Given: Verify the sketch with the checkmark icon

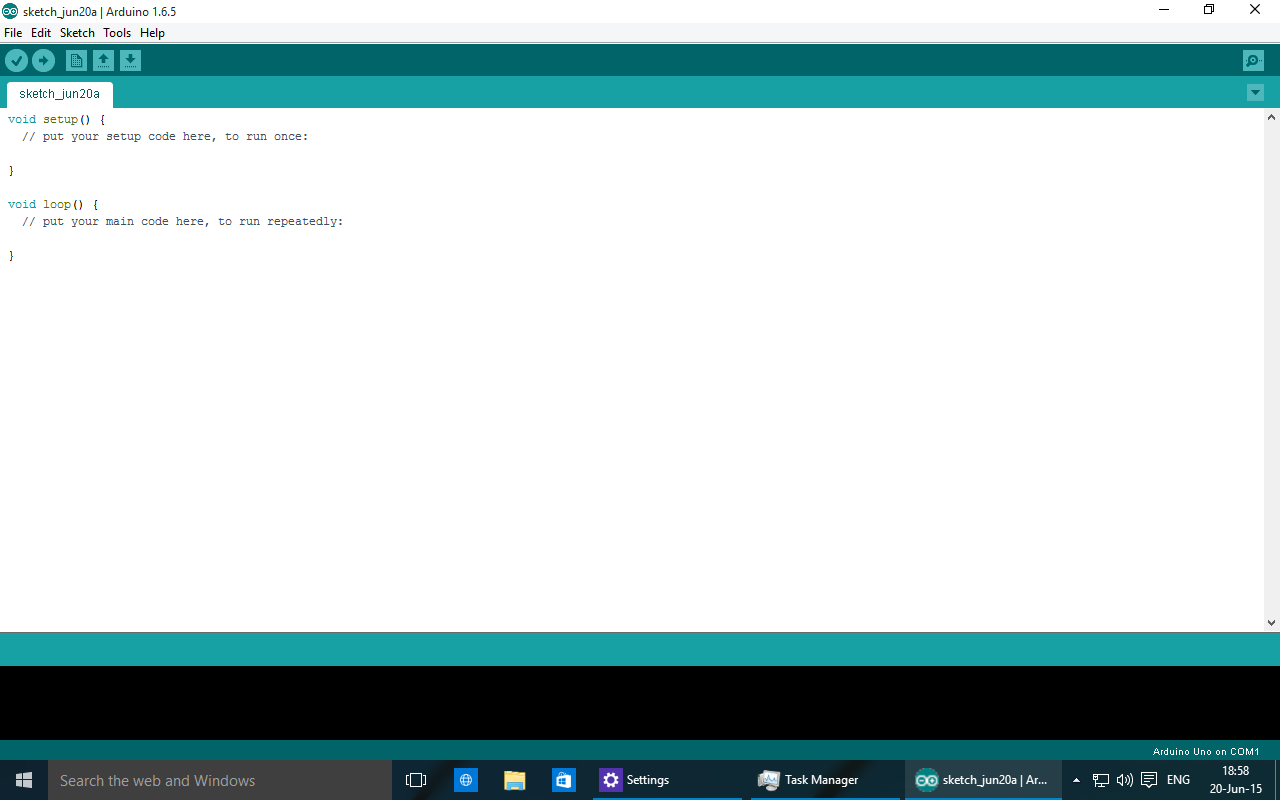Looking at the screenshot, I should click(x=16, y=61).
